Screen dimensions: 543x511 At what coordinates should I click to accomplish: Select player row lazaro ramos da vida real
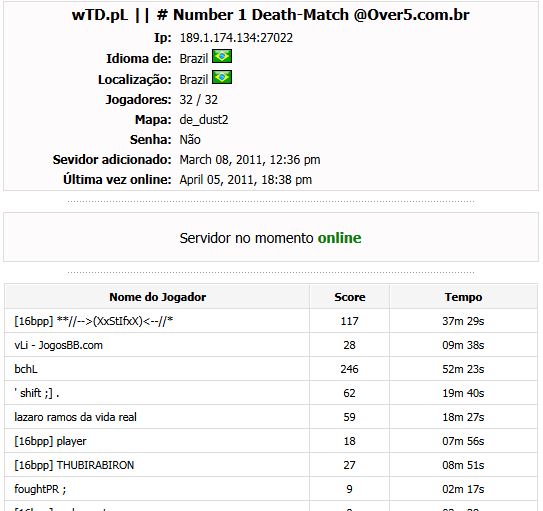[271, 417]
